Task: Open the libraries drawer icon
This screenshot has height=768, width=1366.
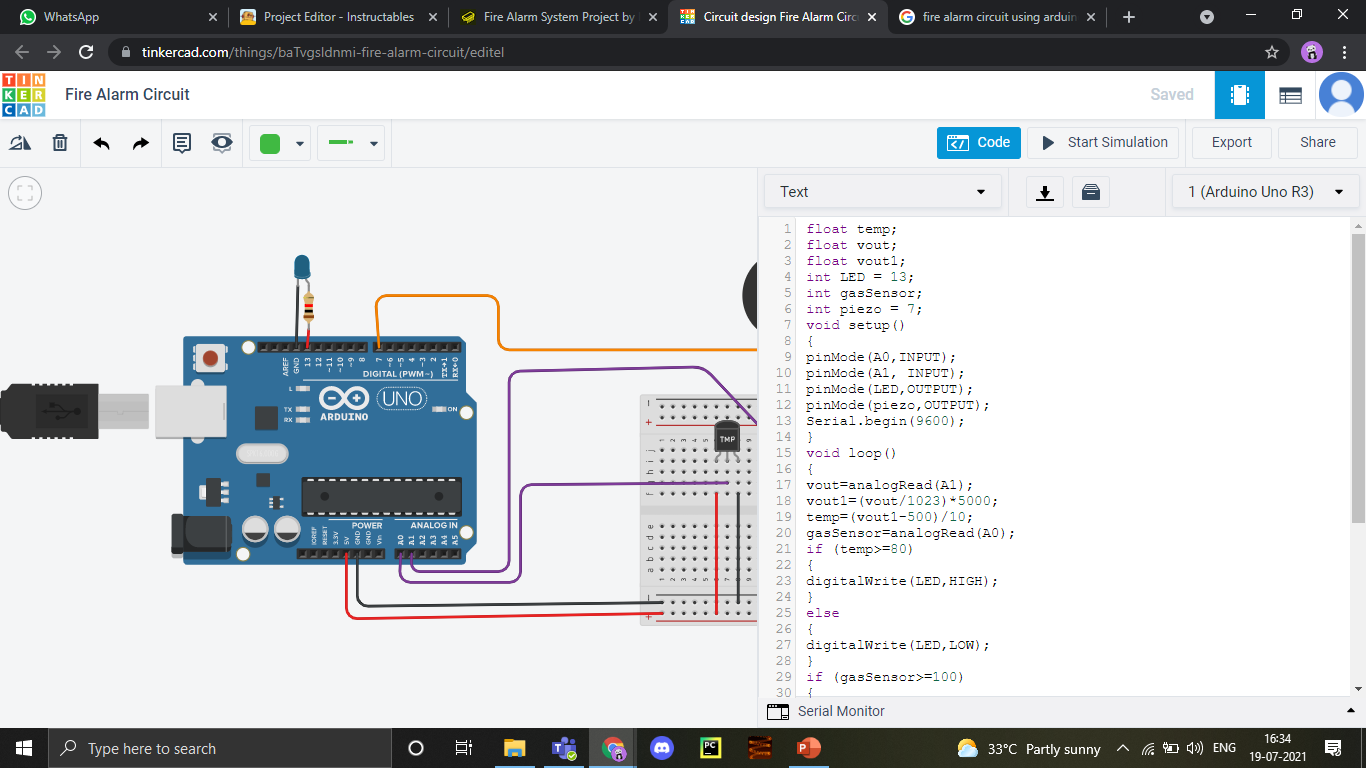Action: click(x=1091, y=192)
